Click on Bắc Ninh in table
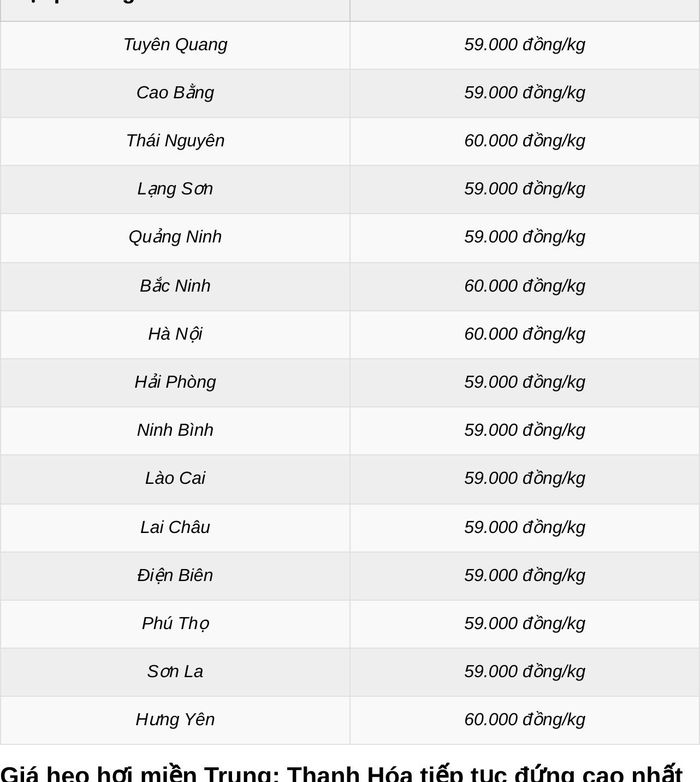Image resolution: width=700 pixels, height=782 pixels. pyautogui.click(x=175, y=286)
